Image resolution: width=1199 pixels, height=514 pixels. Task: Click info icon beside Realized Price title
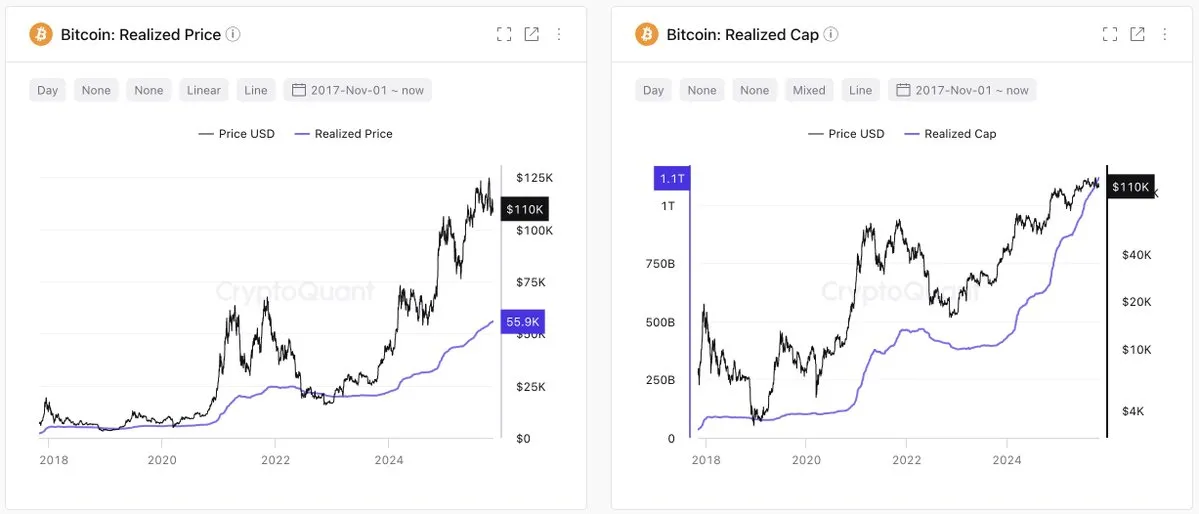pyautogui.click(x=233, y=34)
